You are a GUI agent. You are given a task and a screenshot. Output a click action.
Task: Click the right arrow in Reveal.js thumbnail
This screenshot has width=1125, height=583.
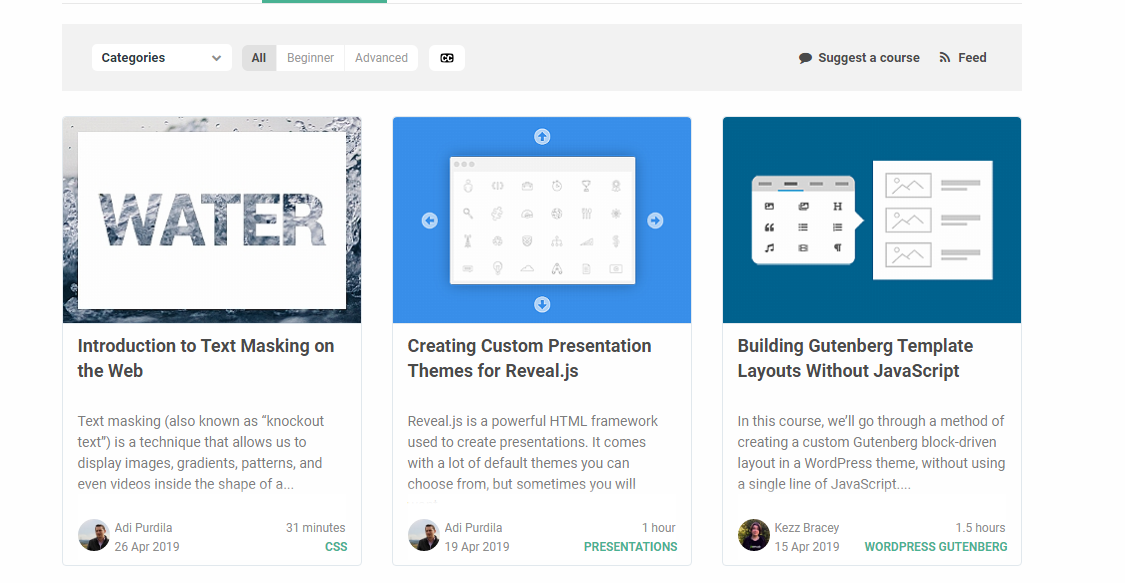(655, 220)
